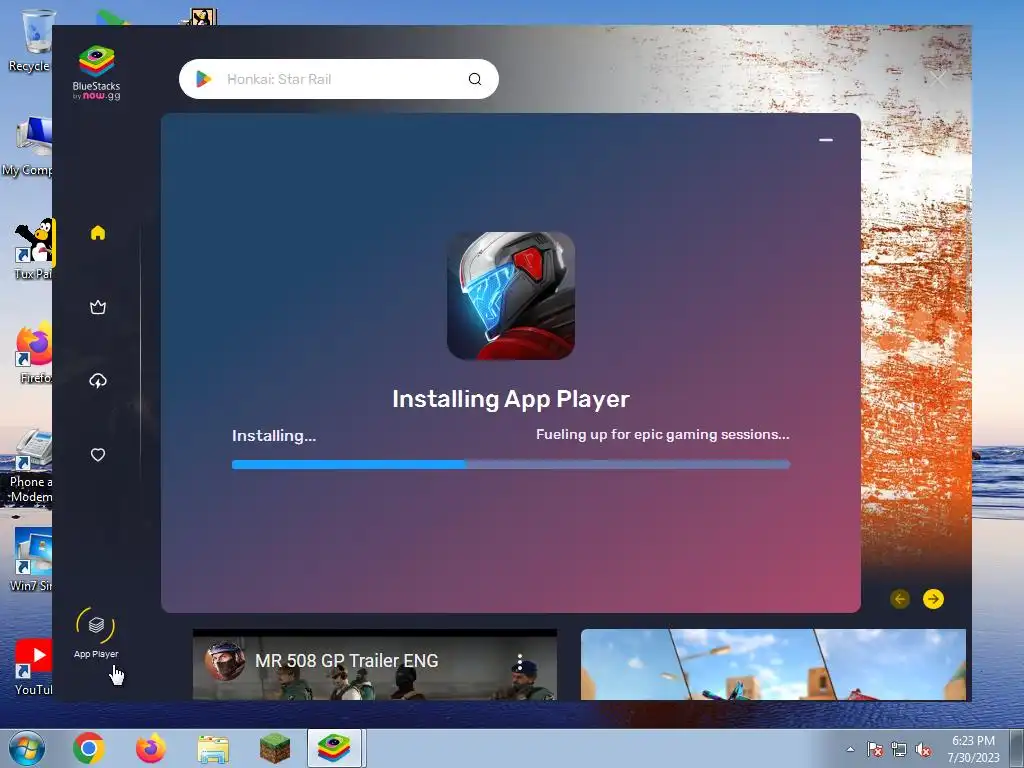Show hidden tray icons arrow
This screenshot has height=768, width=1024.
850,749
